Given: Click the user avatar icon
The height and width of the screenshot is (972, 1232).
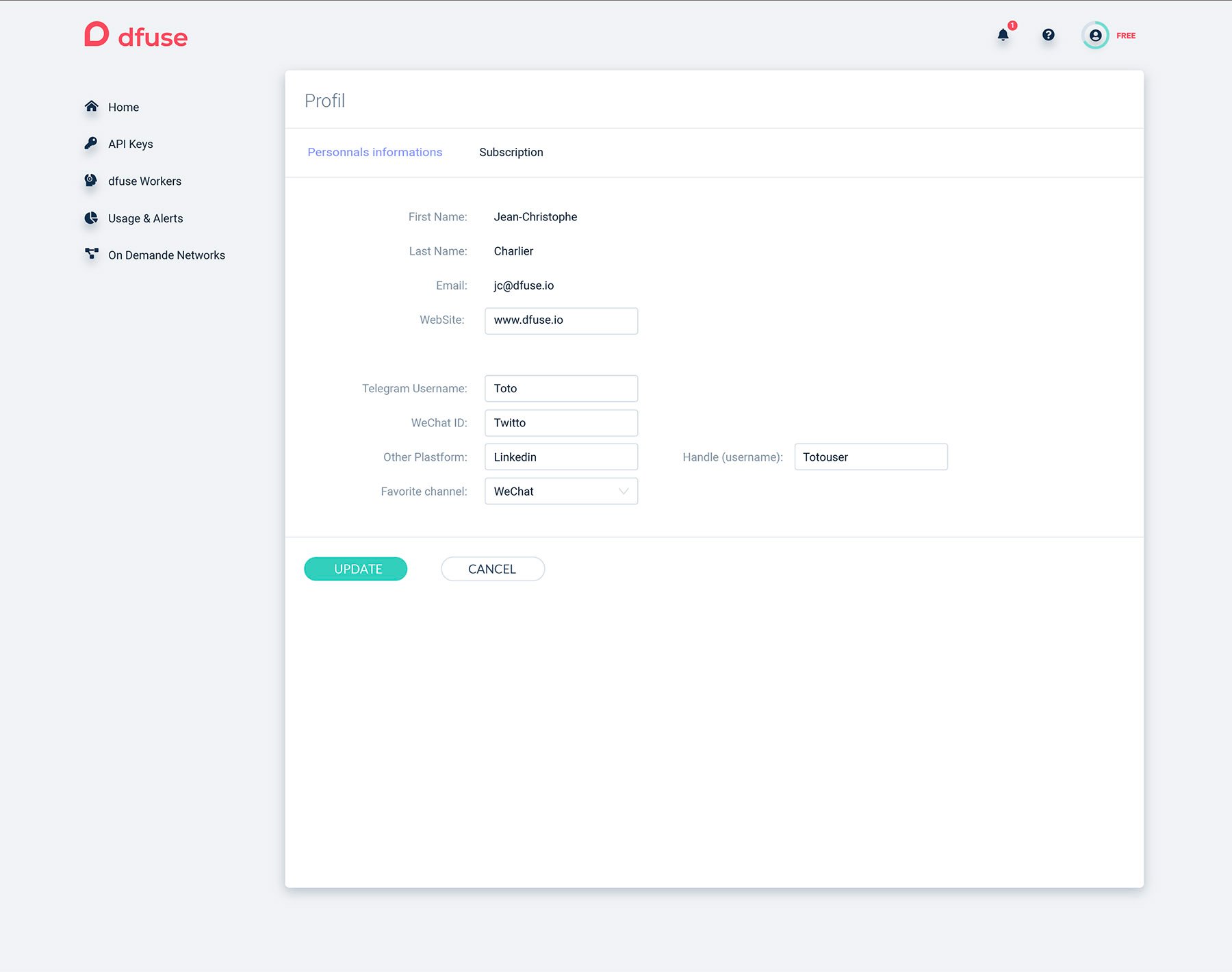Looking at the screenshot, I should click(1095, 35).
